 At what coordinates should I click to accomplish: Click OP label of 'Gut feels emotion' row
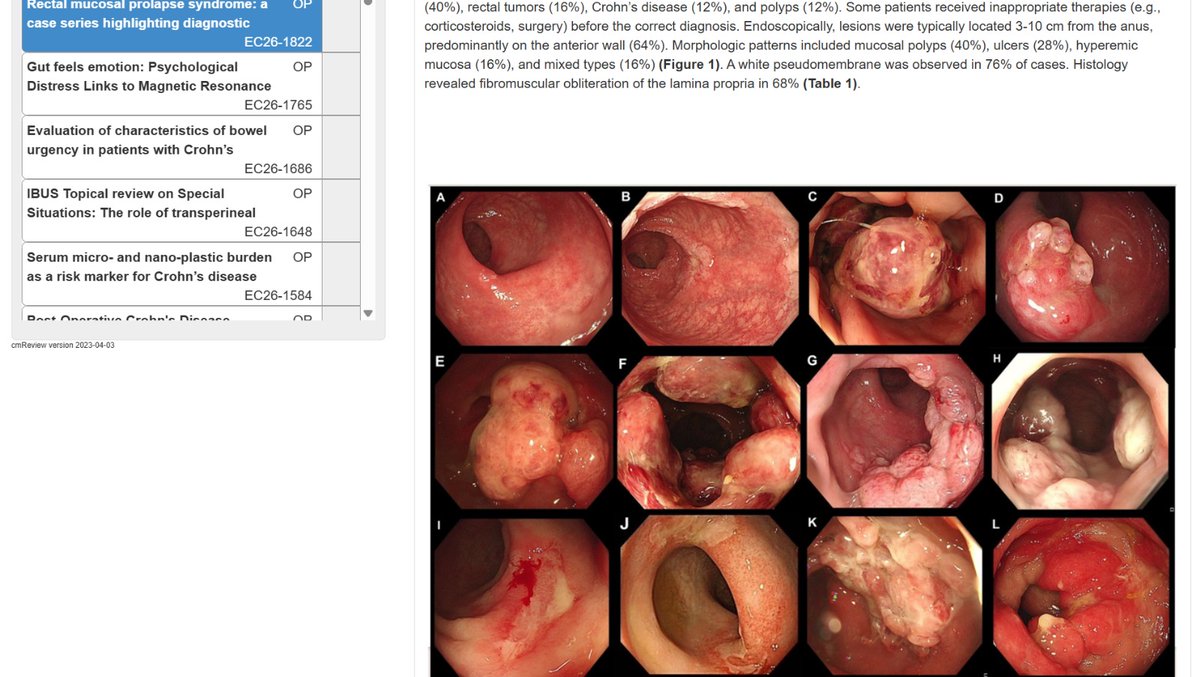point(302,67)
